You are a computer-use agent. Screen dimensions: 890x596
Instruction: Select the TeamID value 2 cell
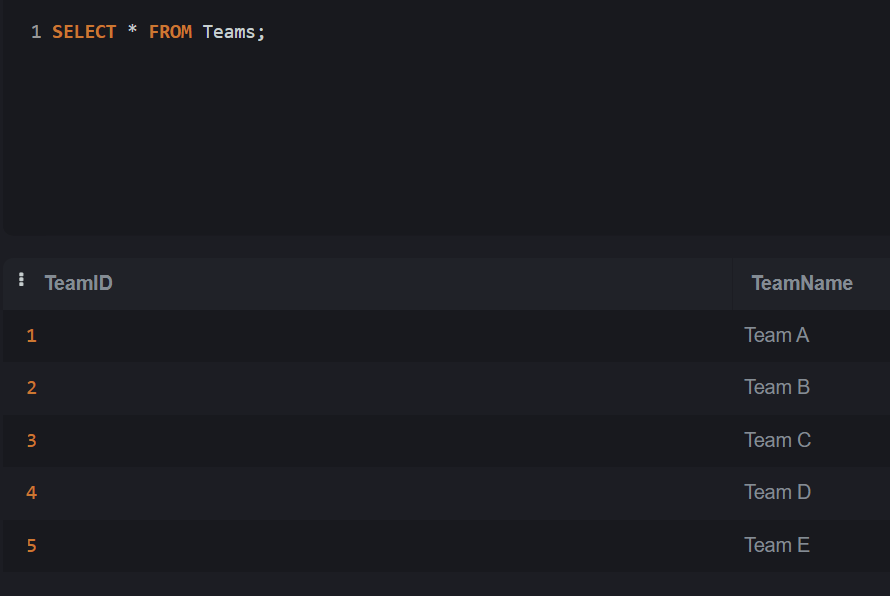click(368, 388)
